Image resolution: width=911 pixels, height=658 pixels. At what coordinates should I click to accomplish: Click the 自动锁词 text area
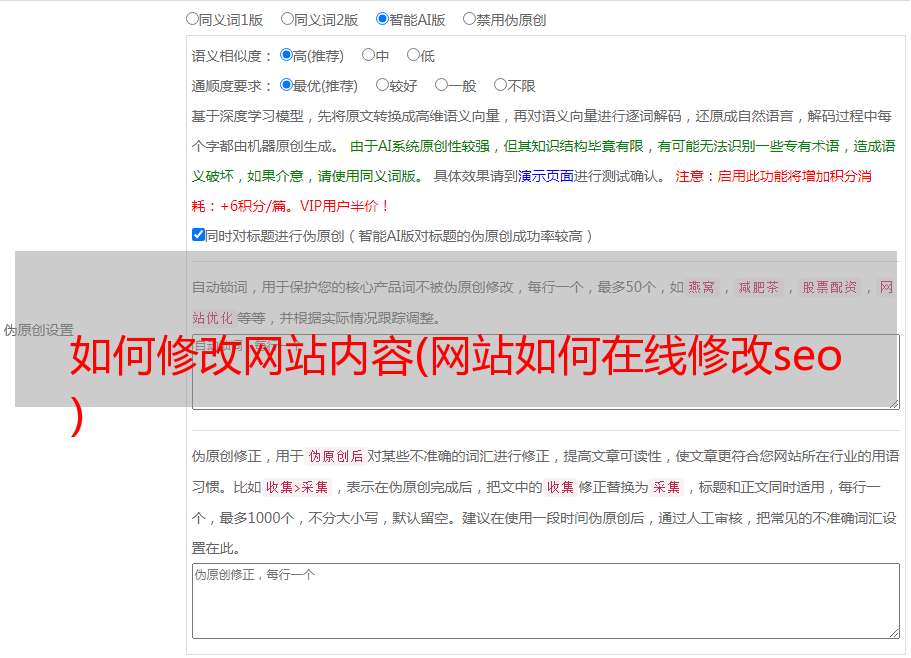[x=546, y=372]
